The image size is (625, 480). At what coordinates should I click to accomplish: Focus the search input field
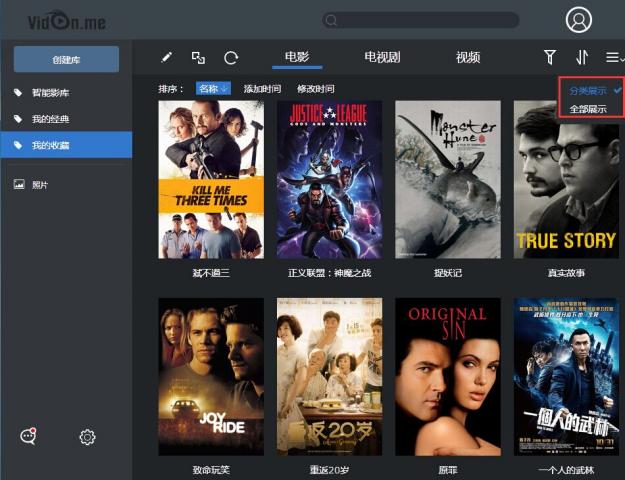(421, 20)
